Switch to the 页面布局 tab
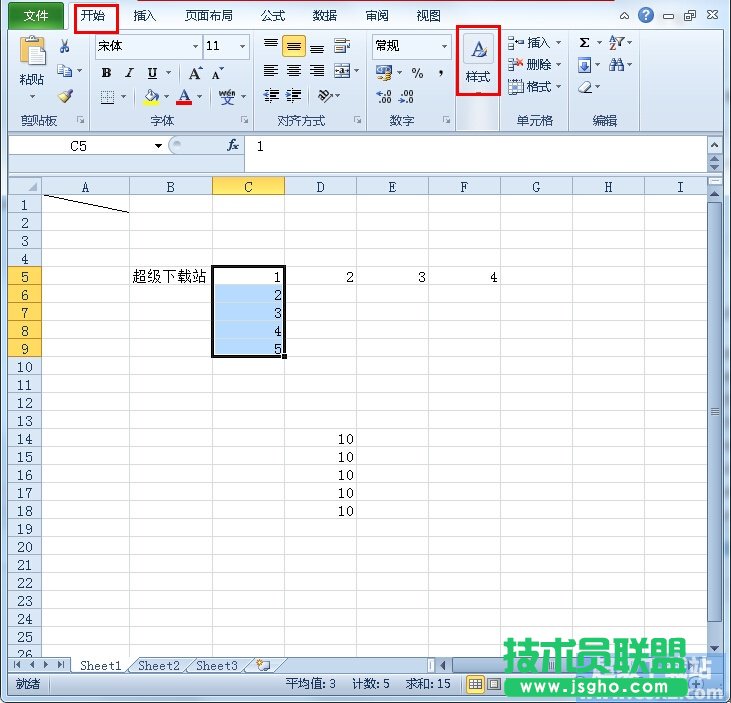Viewport: 731px width, 703px height. 209,16
